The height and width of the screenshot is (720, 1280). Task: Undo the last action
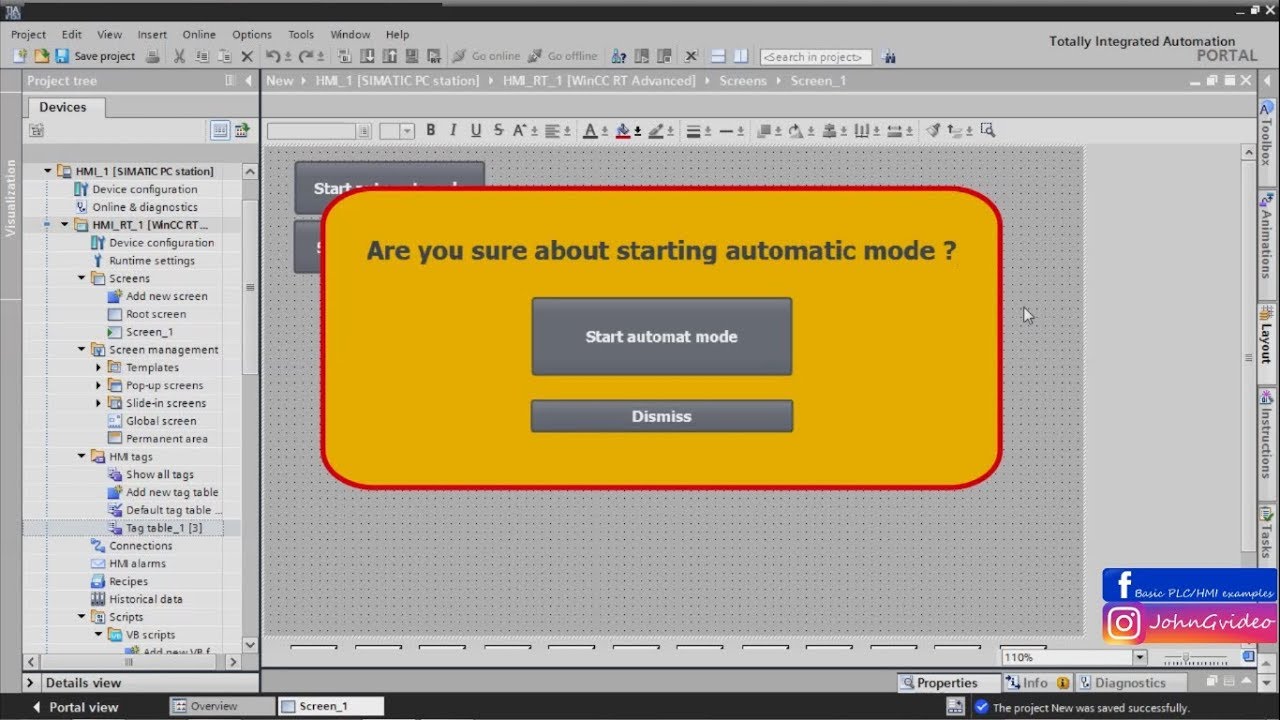pyautogui.click(x=272, y=56)
